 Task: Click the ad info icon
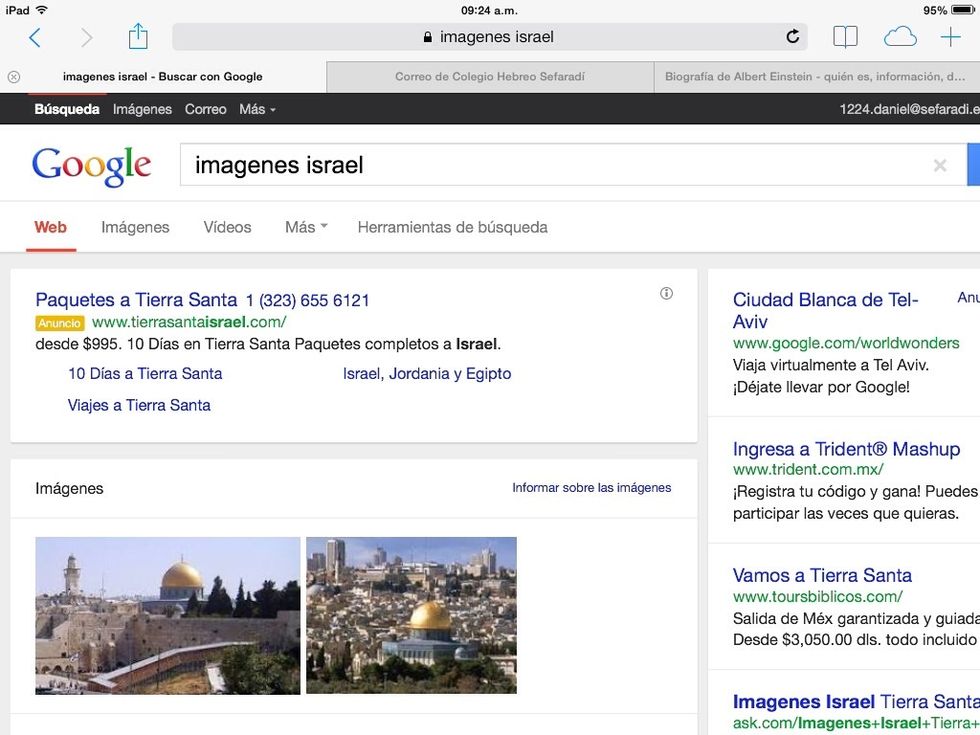[666, 294]
